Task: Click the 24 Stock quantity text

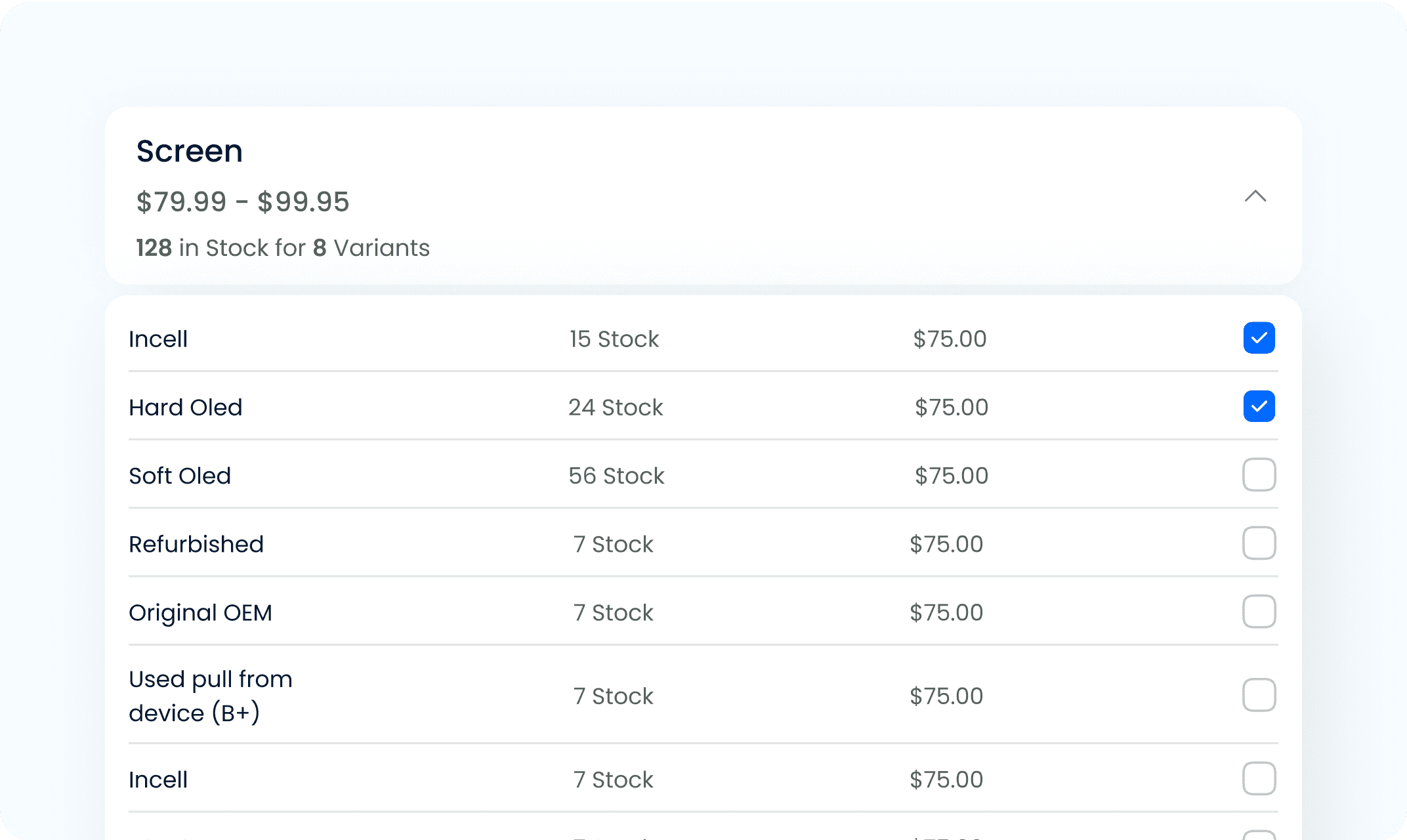Action: (616, 408)
